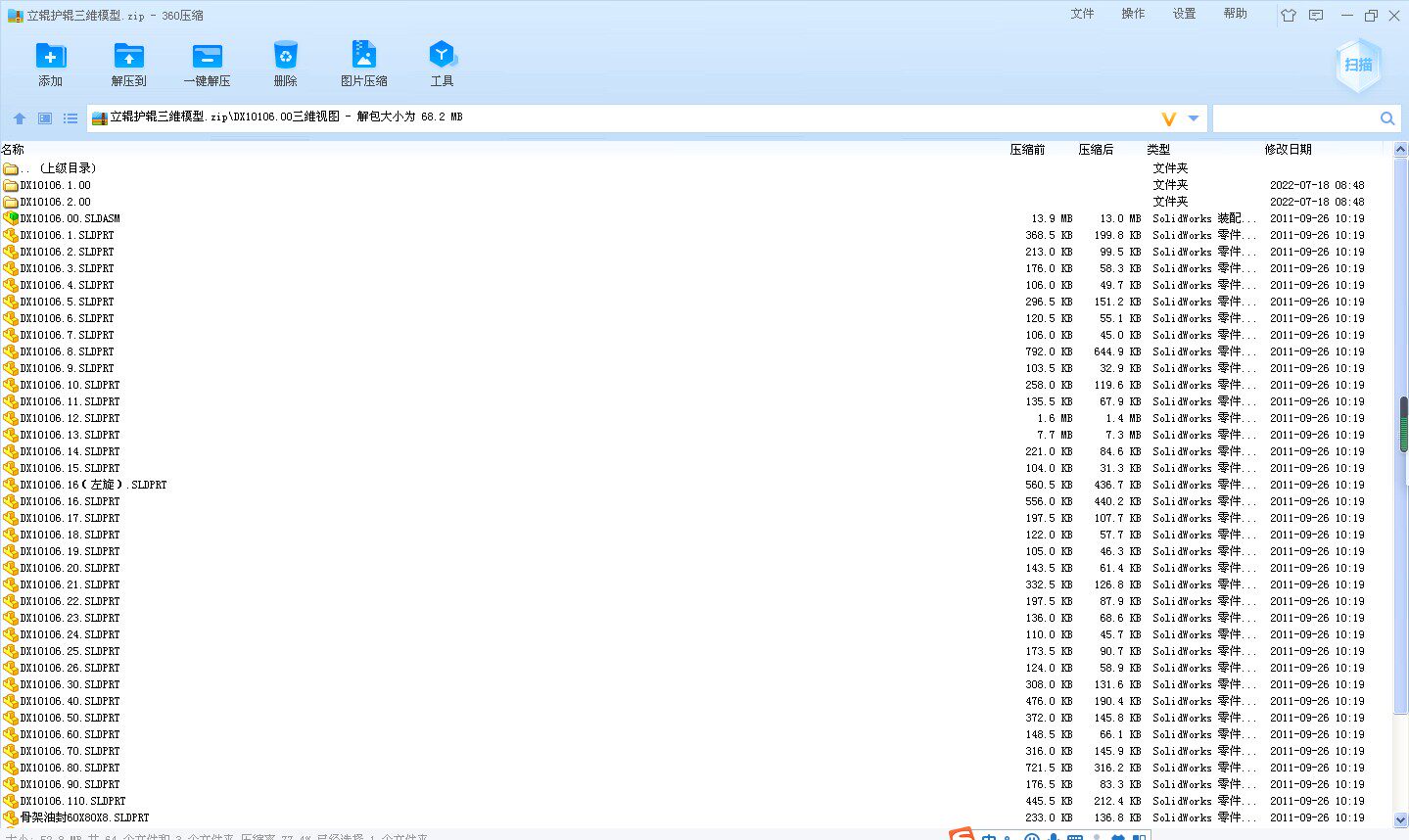
Task: Sort by 修改日期 column header
Action: click(x=1288, y=150)
